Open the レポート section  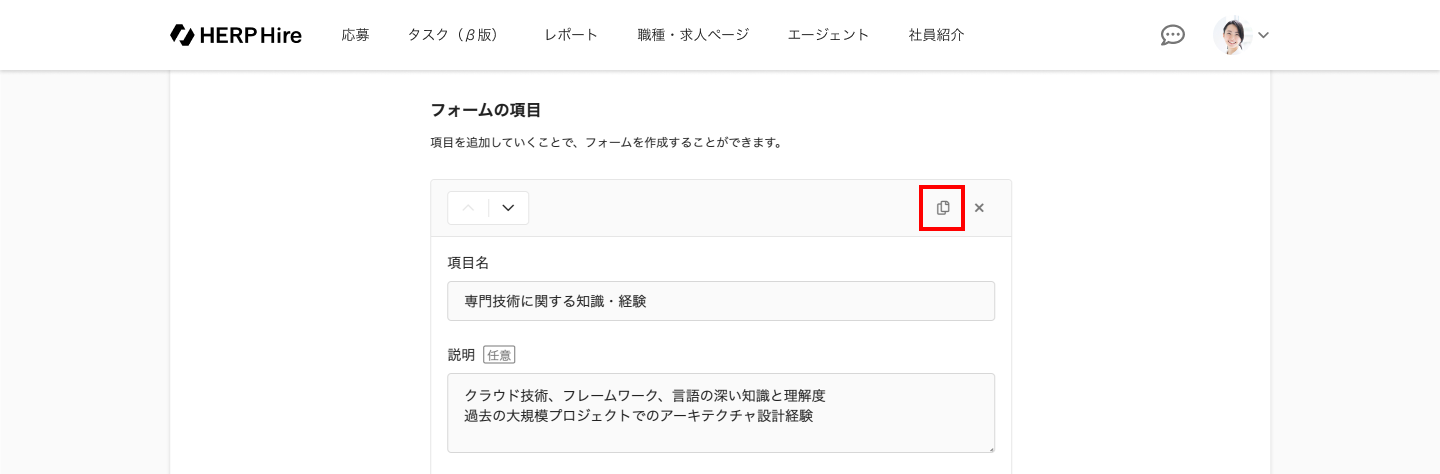pyautogui.click(x=571, y=35)
